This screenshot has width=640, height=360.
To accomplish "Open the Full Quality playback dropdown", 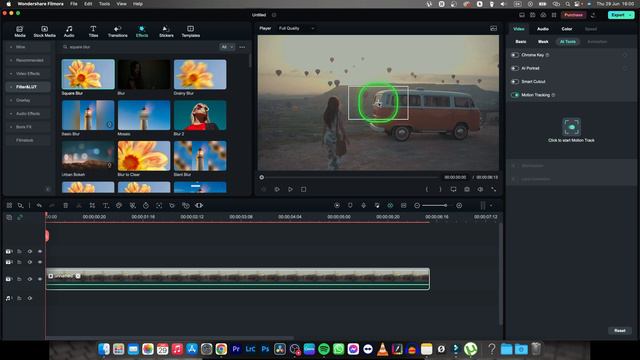I will coord(296,28).
